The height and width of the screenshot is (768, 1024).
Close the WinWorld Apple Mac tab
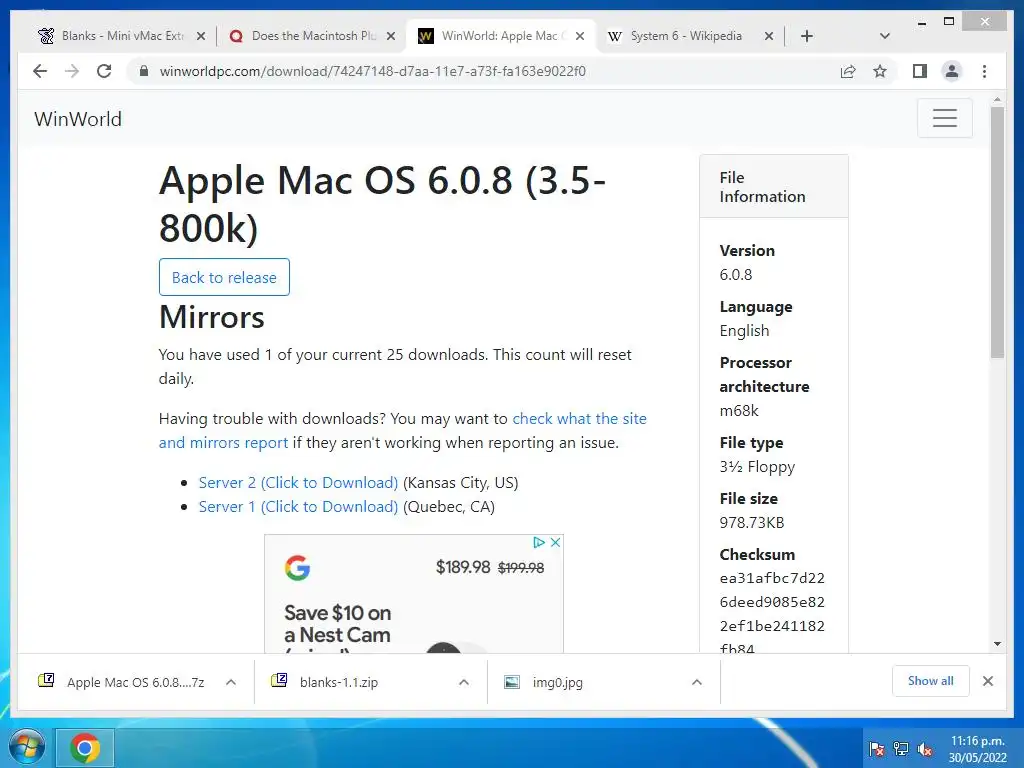pos(579,36)
